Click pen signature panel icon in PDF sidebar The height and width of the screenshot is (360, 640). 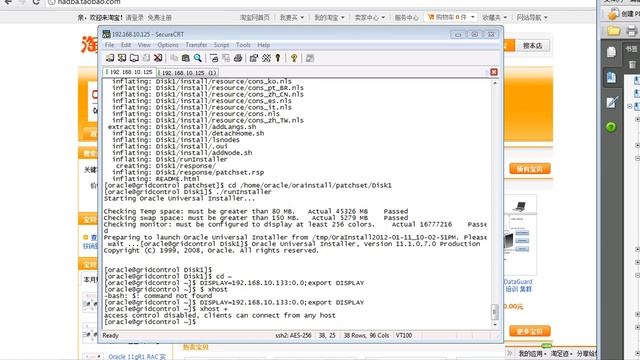tap(611, 102)
